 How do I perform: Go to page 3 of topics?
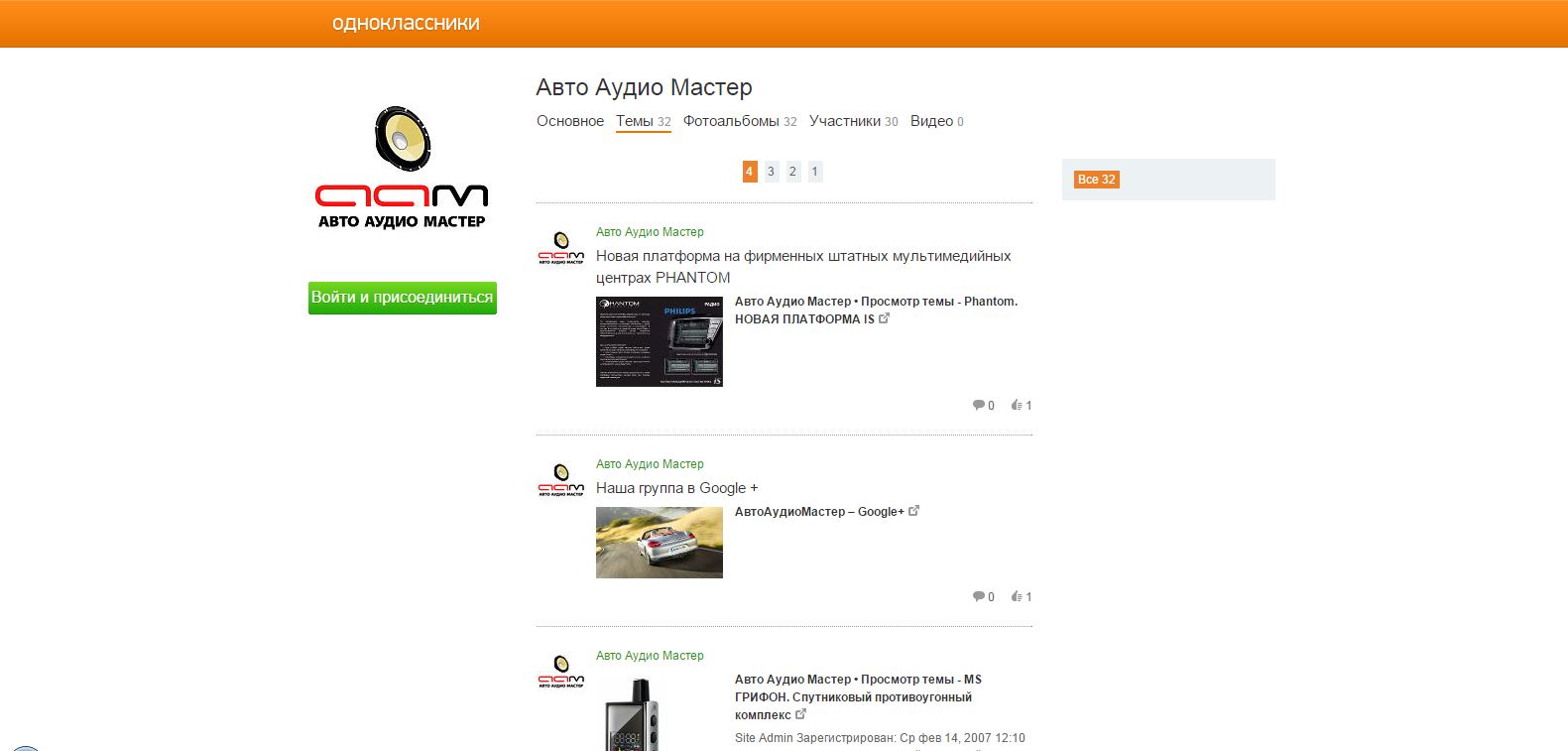(772, 172)
